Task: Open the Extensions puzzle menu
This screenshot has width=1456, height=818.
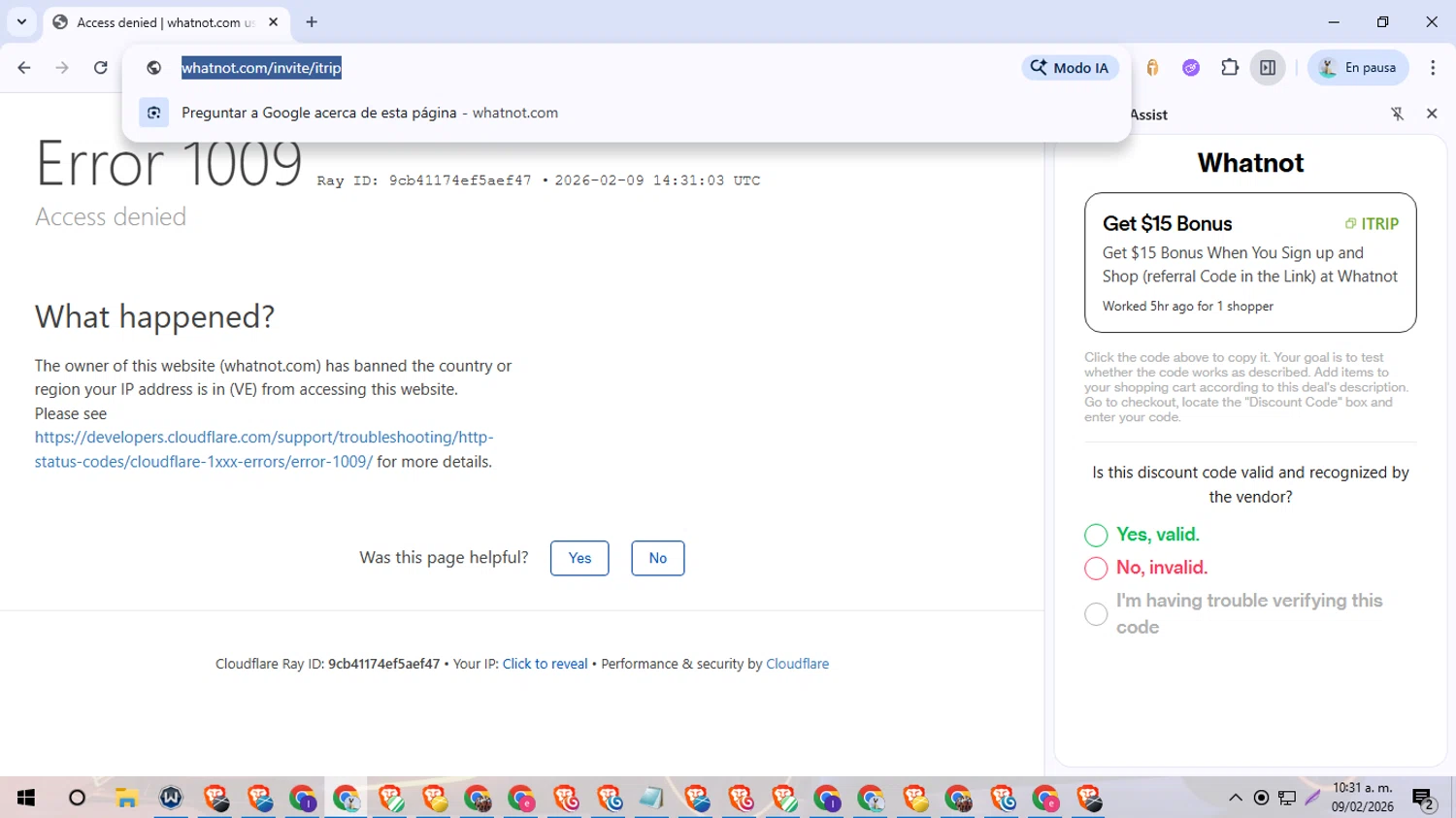Action: [1230, 68]
